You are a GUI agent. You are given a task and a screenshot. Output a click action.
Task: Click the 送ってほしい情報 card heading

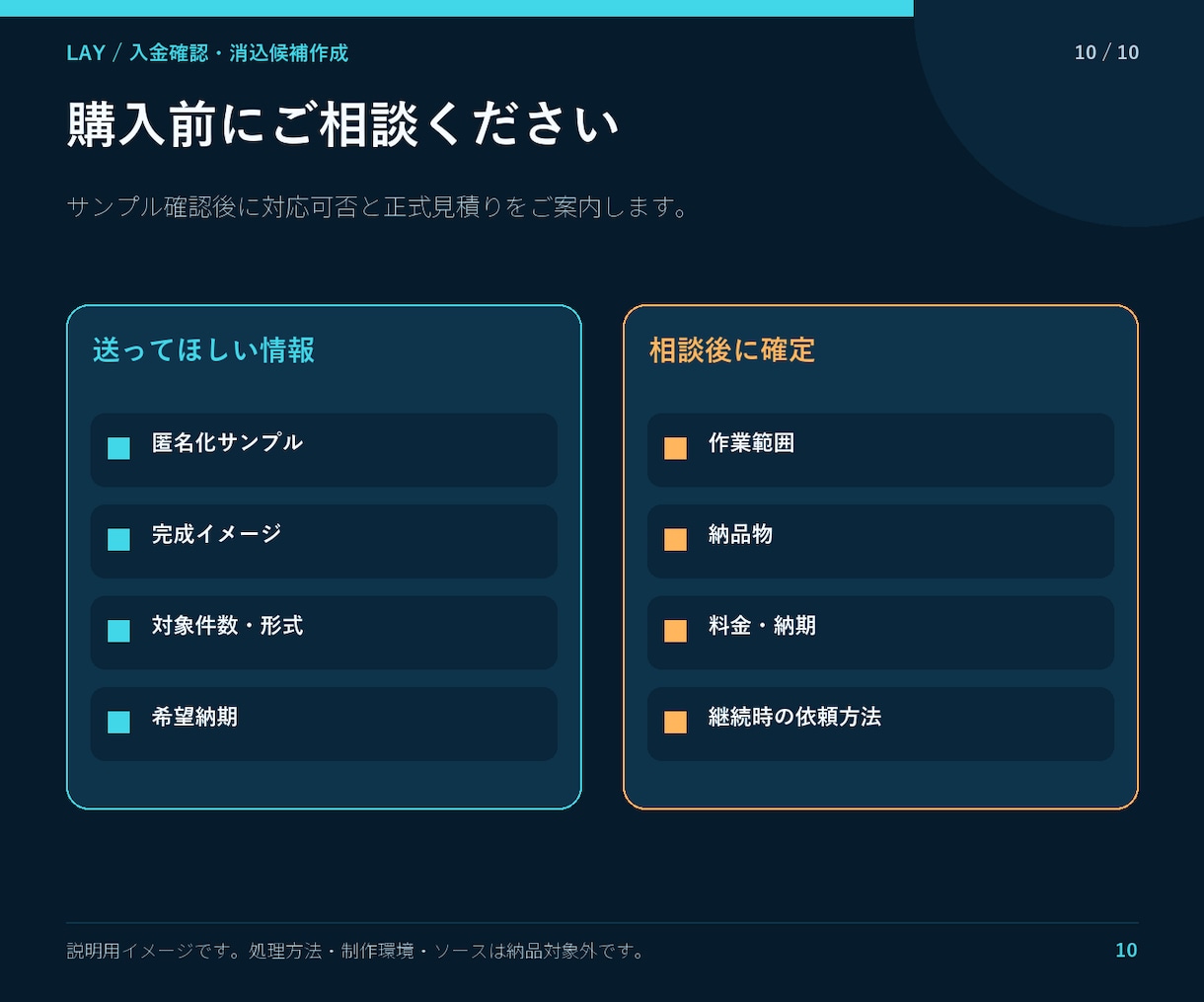pyautogui.click(x=203, y=350)
